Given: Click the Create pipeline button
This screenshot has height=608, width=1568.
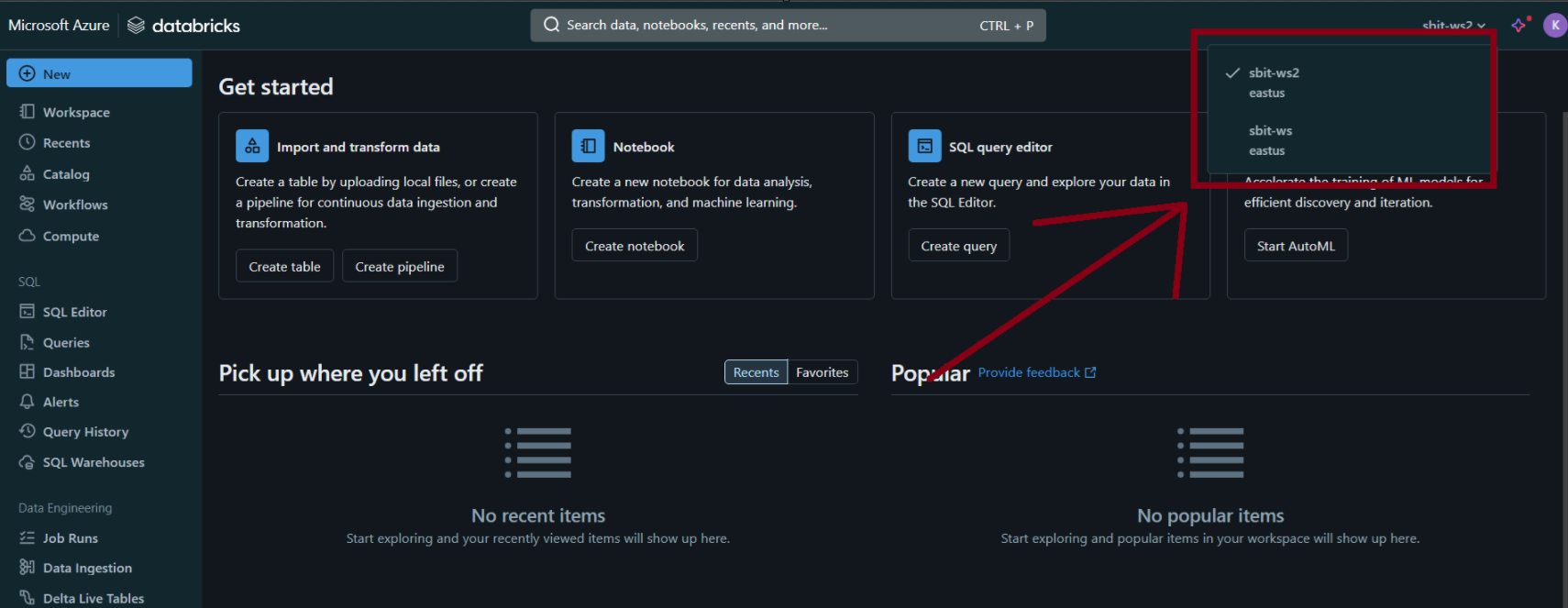Looking at the screenshot, I should 400,266.
